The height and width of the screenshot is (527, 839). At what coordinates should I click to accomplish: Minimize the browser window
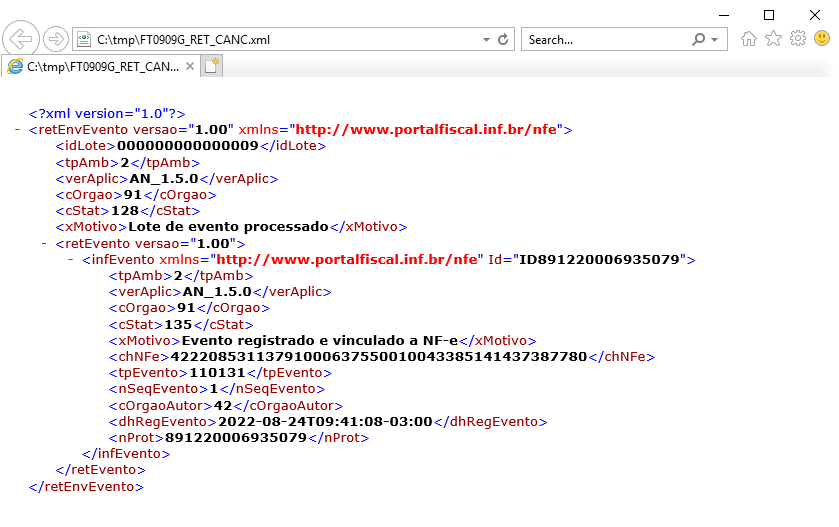(724, 15)
